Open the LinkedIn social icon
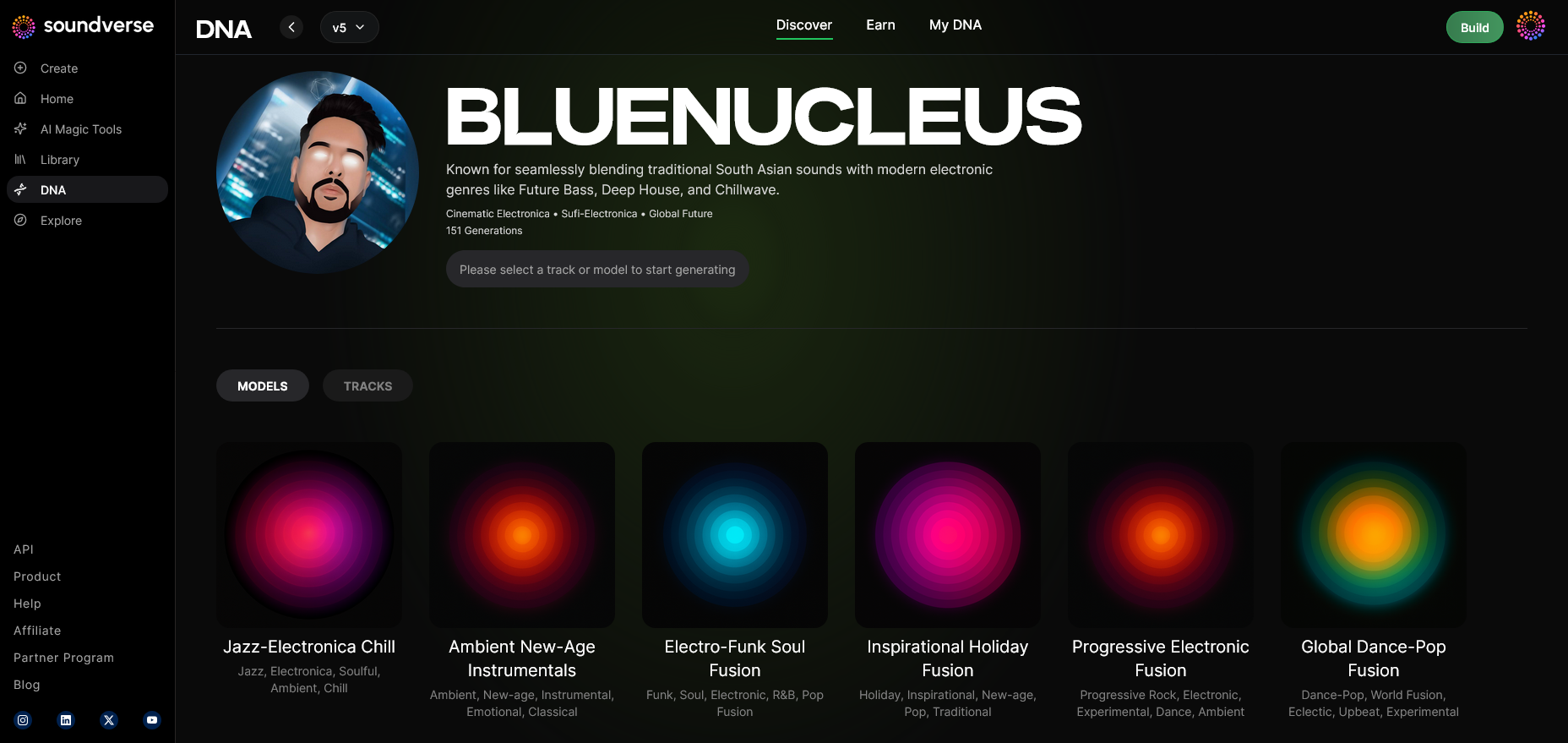This screenshot has height=743, width=1568. pyautogui.click(x=66, y=720)
